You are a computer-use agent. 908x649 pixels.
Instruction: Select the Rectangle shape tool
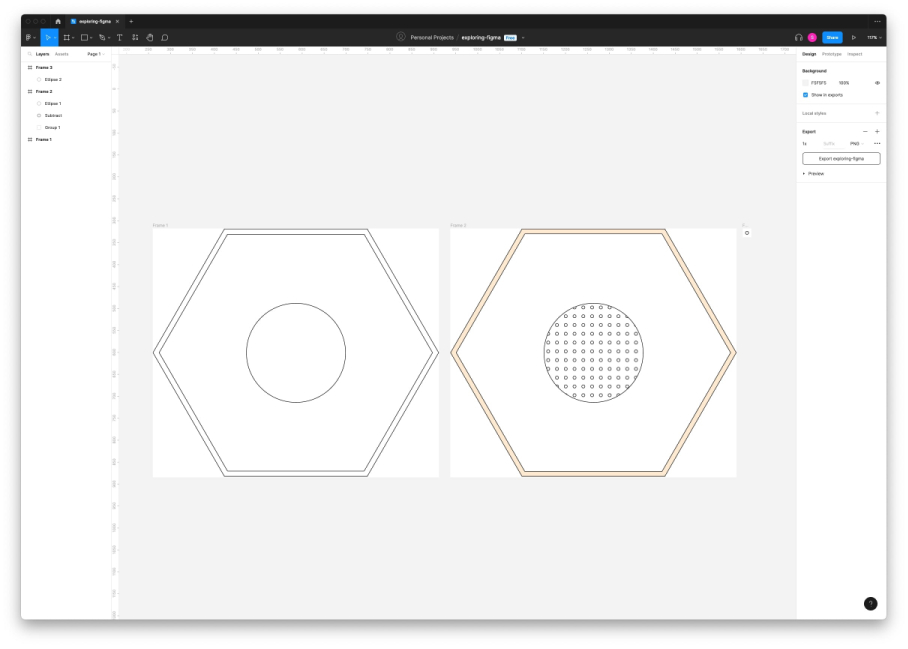coord(85,38)
